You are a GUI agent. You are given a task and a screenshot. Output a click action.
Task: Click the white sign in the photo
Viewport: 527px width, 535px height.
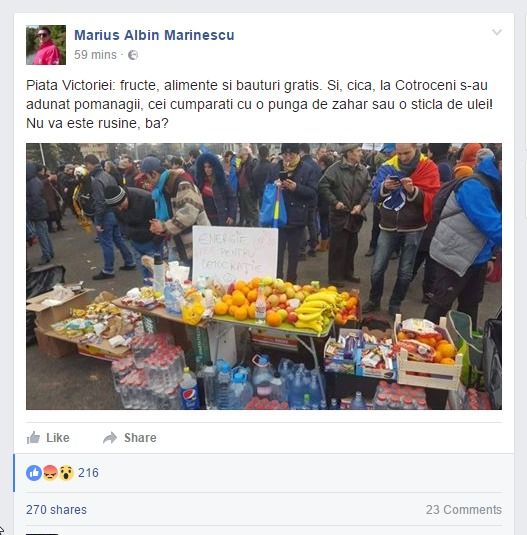click(x=235, y=254)
